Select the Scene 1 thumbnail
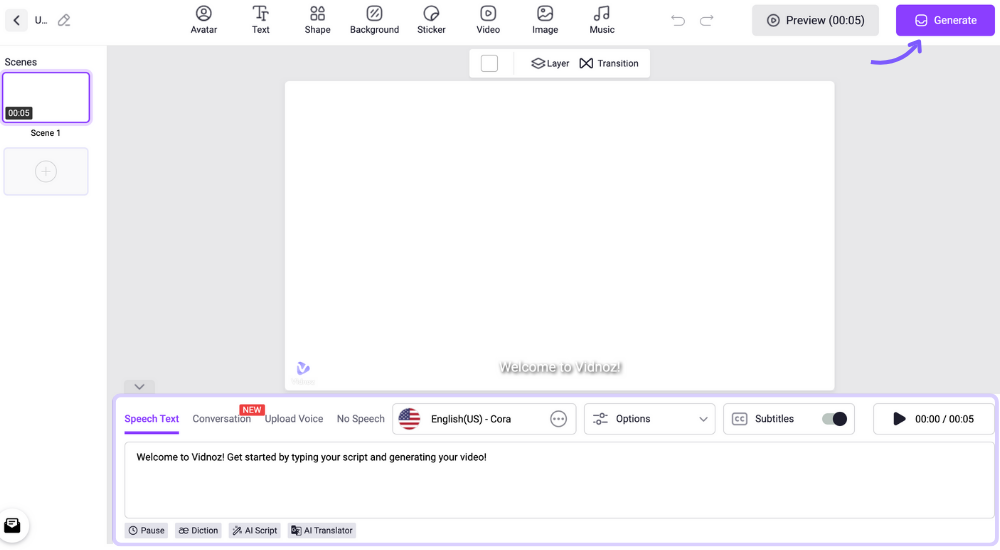 click(x=46, y=97)
